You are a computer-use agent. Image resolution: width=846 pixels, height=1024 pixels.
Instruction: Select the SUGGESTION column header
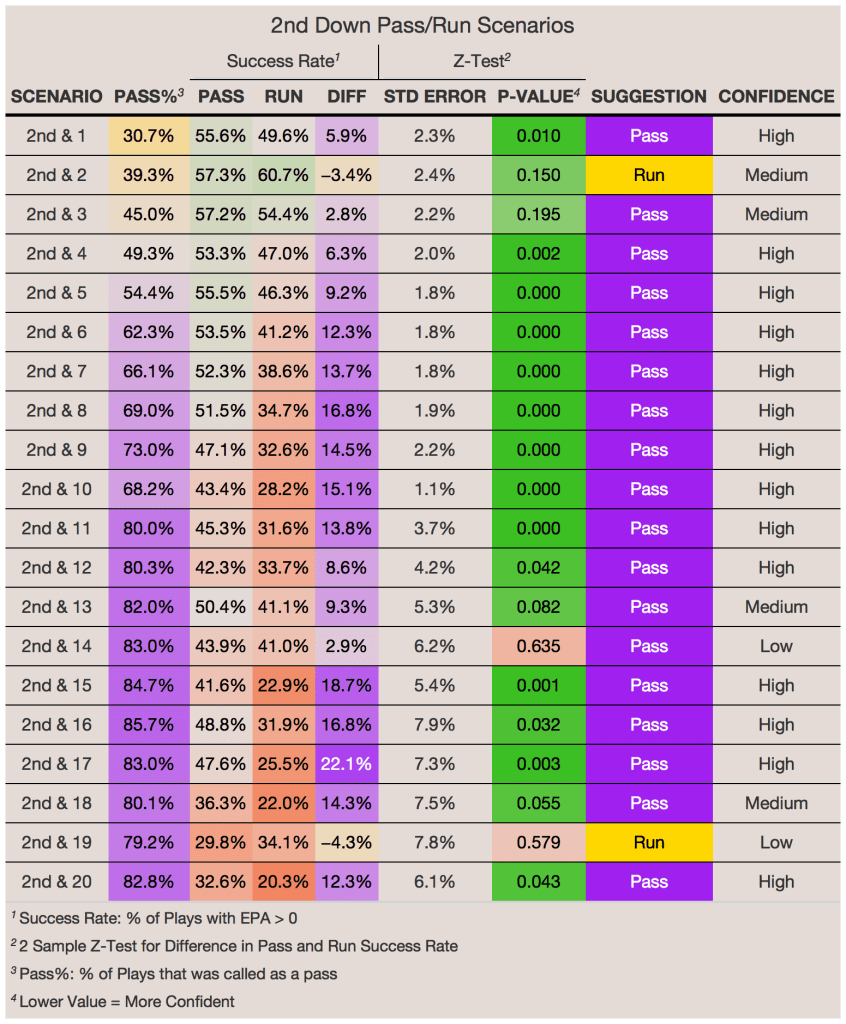649,97
